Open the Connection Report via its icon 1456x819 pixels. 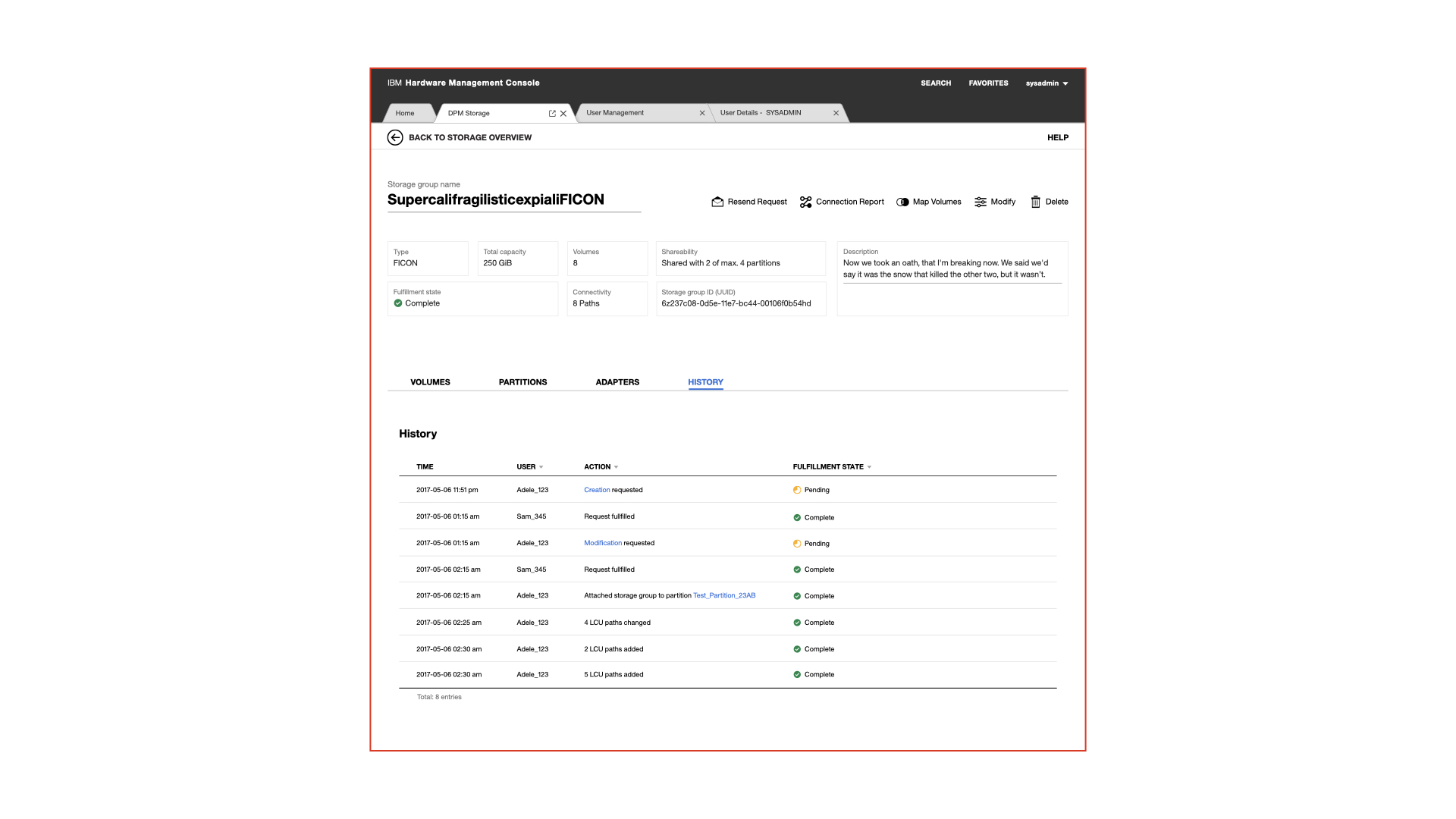coord(805,202)
